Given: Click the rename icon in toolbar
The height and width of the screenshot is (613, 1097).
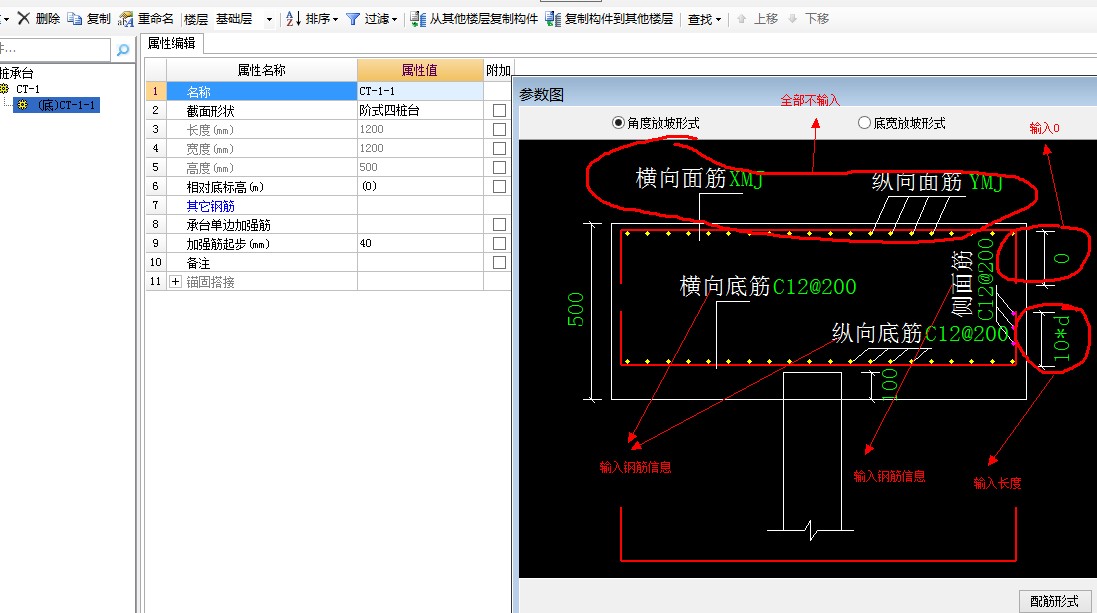Looking at the screenshot, I should [126, 19].
